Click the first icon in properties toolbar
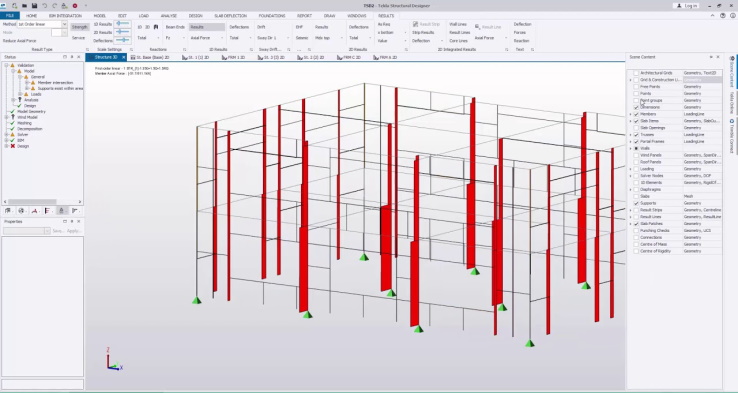738x393 pixels. 8,211
